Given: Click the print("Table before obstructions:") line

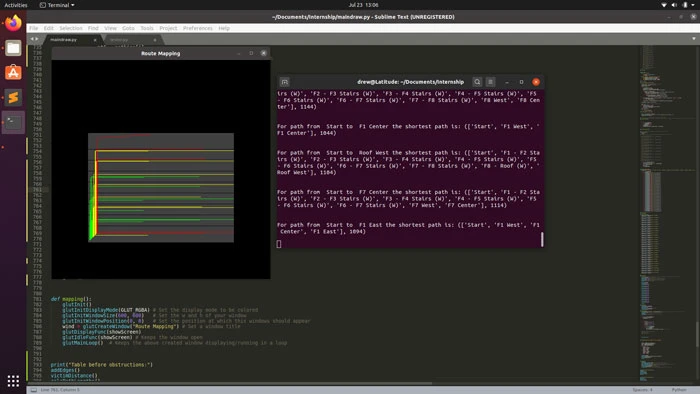Looking at the screenshot, I should (101, 365).
